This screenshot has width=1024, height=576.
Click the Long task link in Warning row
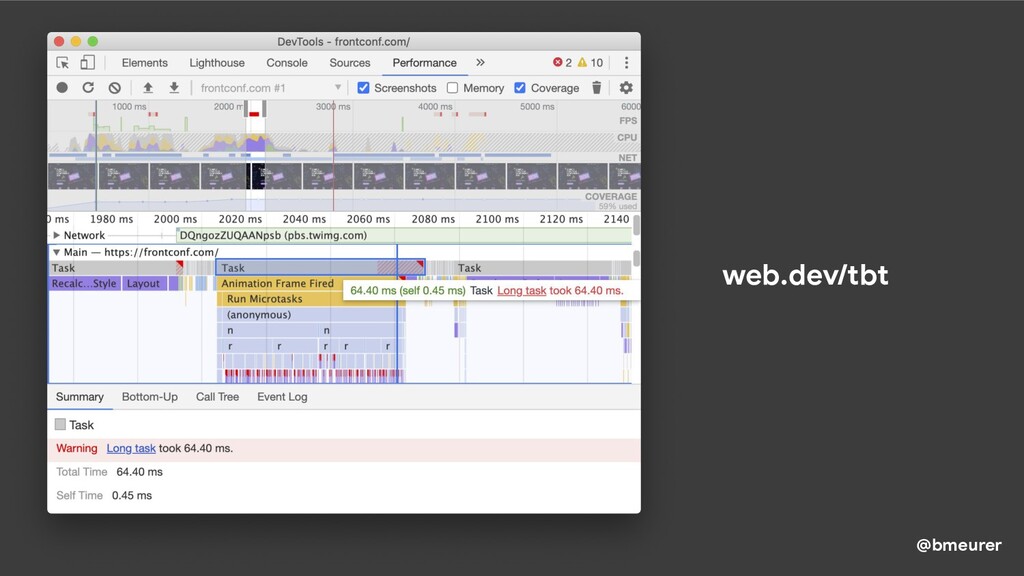coord(131,449)
